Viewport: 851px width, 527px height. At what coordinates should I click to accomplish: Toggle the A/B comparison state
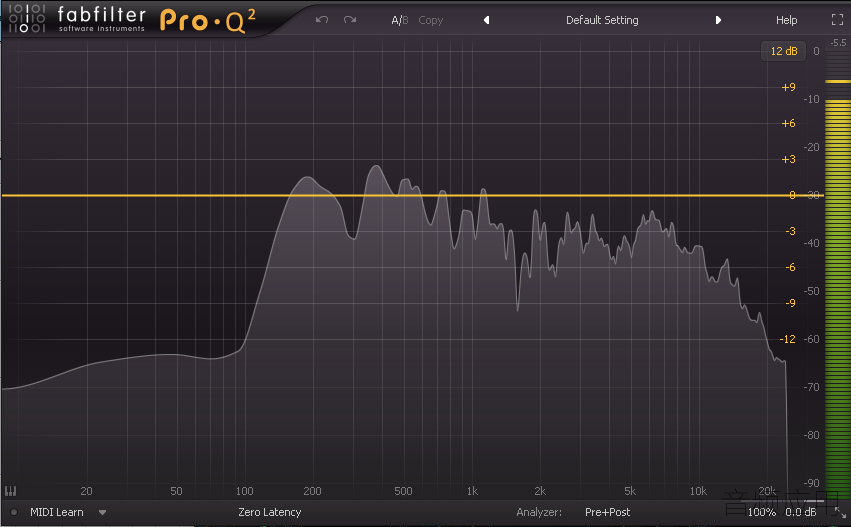(399, 20)
